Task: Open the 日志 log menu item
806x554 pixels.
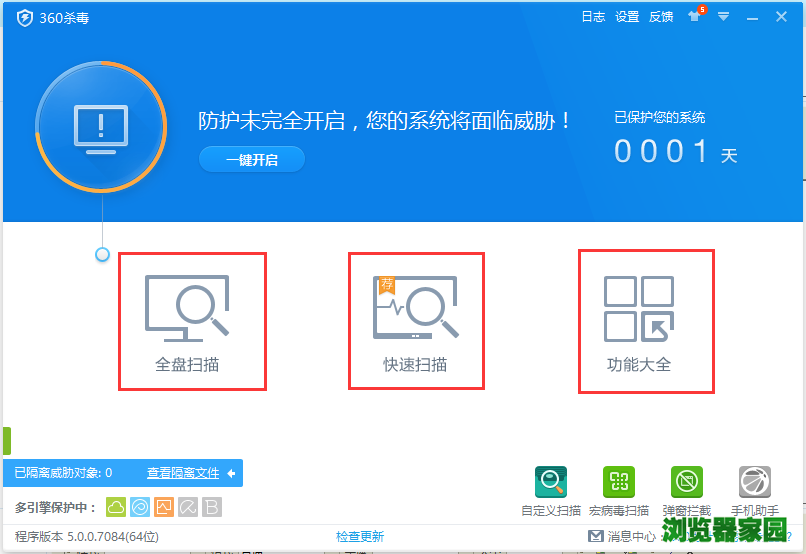Action: tap(593, 17)
